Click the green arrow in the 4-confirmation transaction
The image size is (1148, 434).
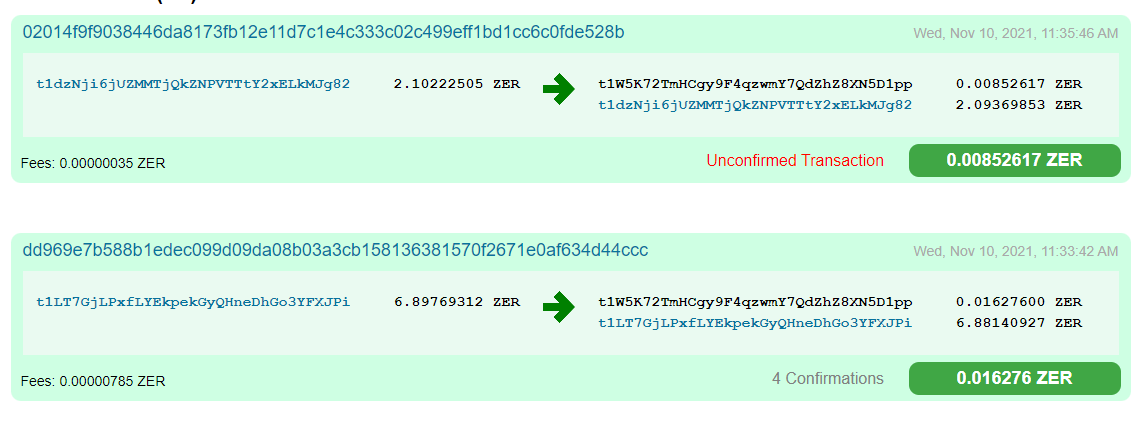coord(558,309)
